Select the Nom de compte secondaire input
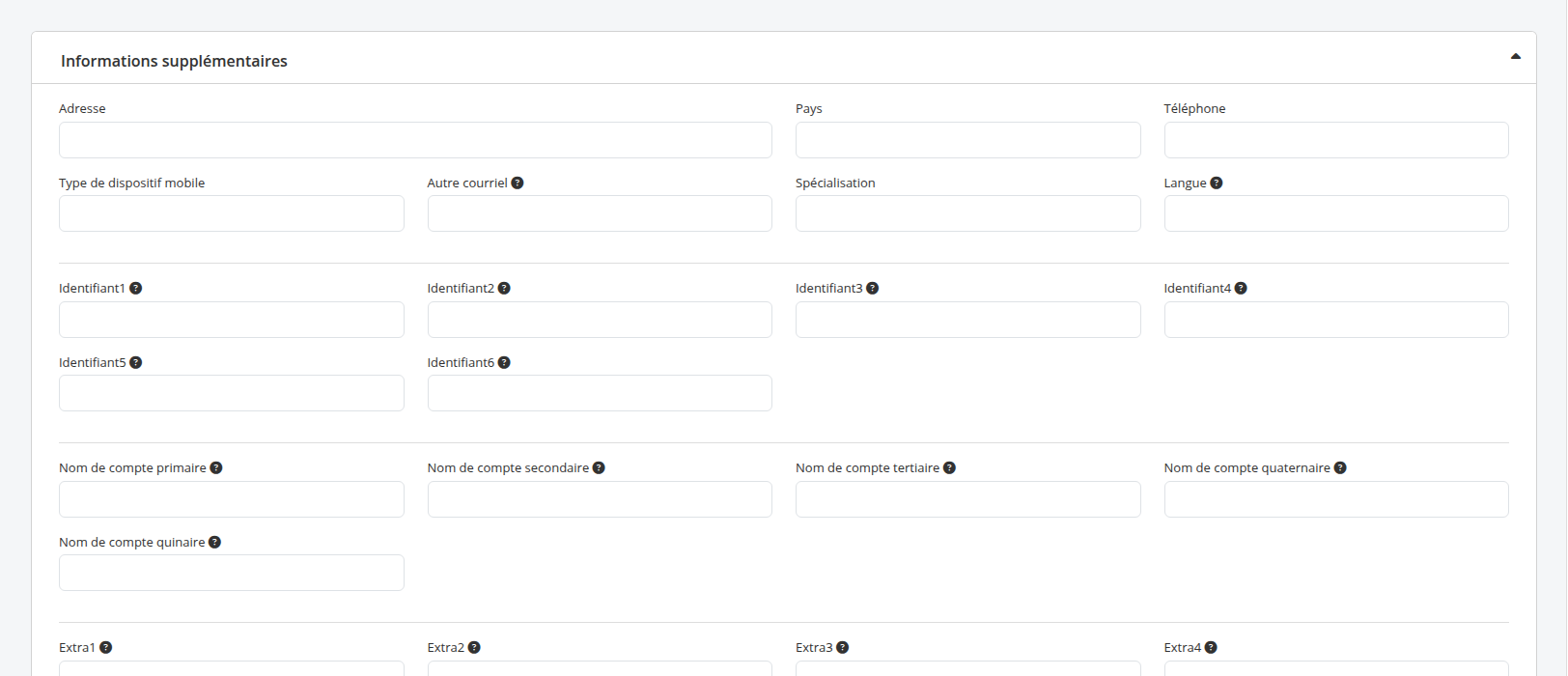Image resolution: width=1568 pixels, height=676 pixels. tap(600, 499)
